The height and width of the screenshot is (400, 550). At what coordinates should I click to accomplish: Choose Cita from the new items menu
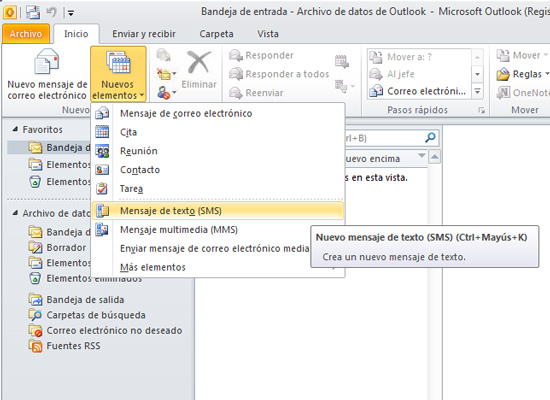coord(217,132)
